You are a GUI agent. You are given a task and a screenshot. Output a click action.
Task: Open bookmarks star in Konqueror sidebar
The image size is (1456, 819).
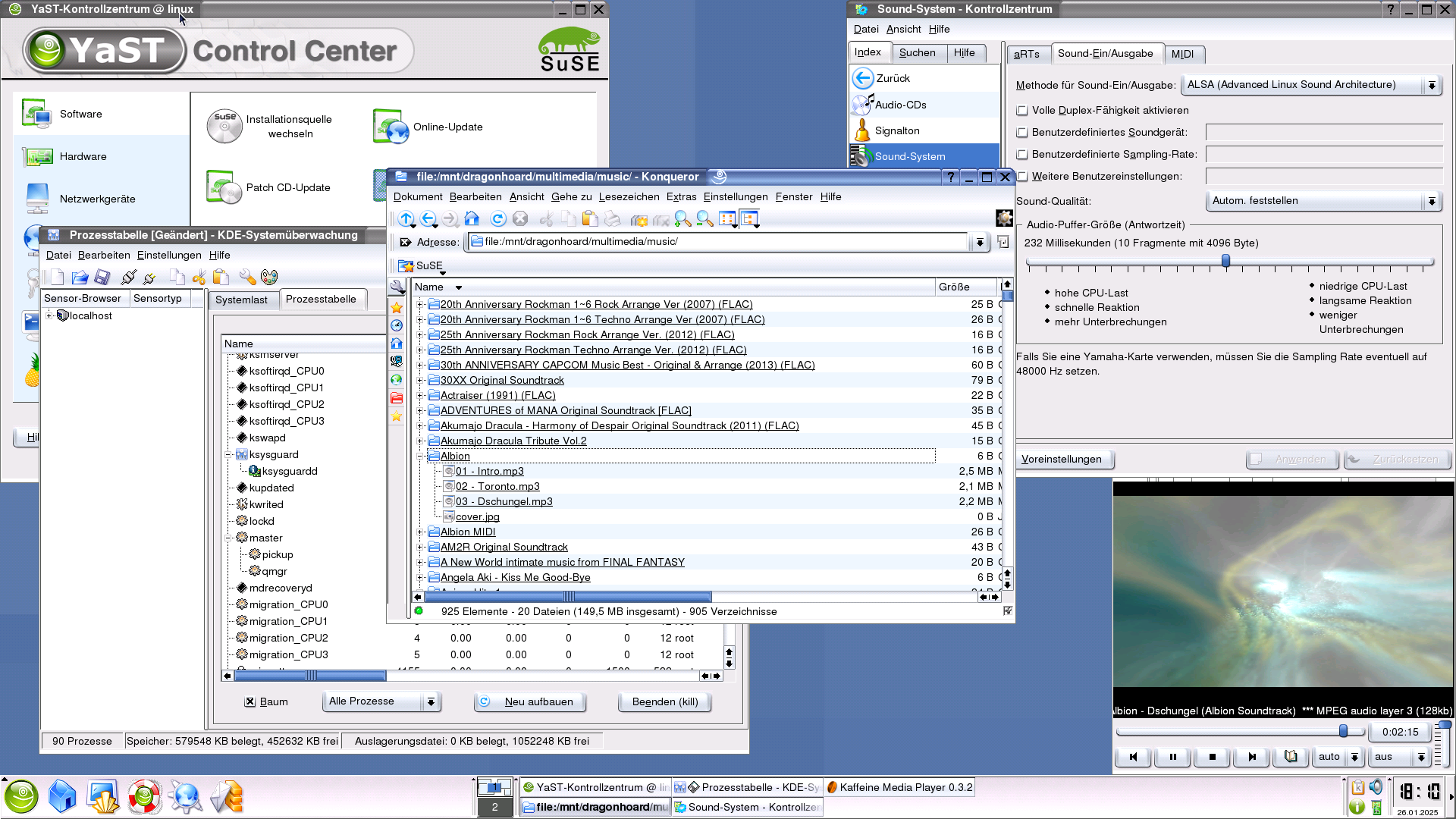click(397, 308)
